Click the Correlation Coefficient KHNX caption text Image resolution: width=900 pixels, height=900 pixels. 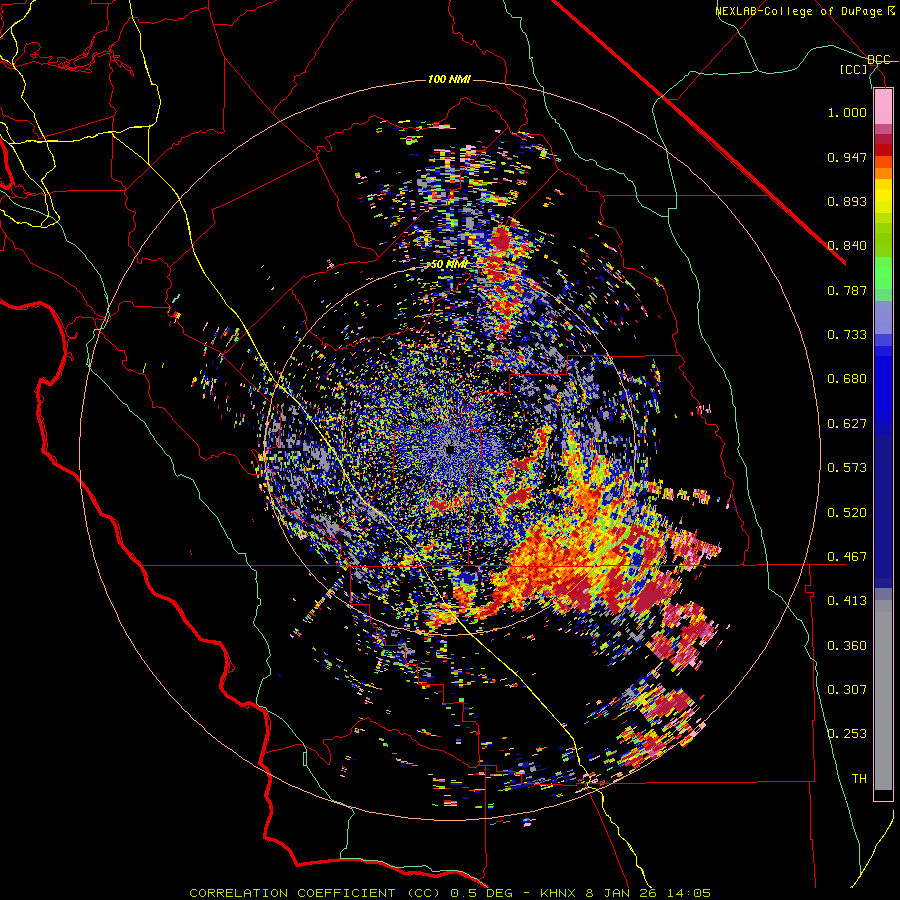click(450, 893)
